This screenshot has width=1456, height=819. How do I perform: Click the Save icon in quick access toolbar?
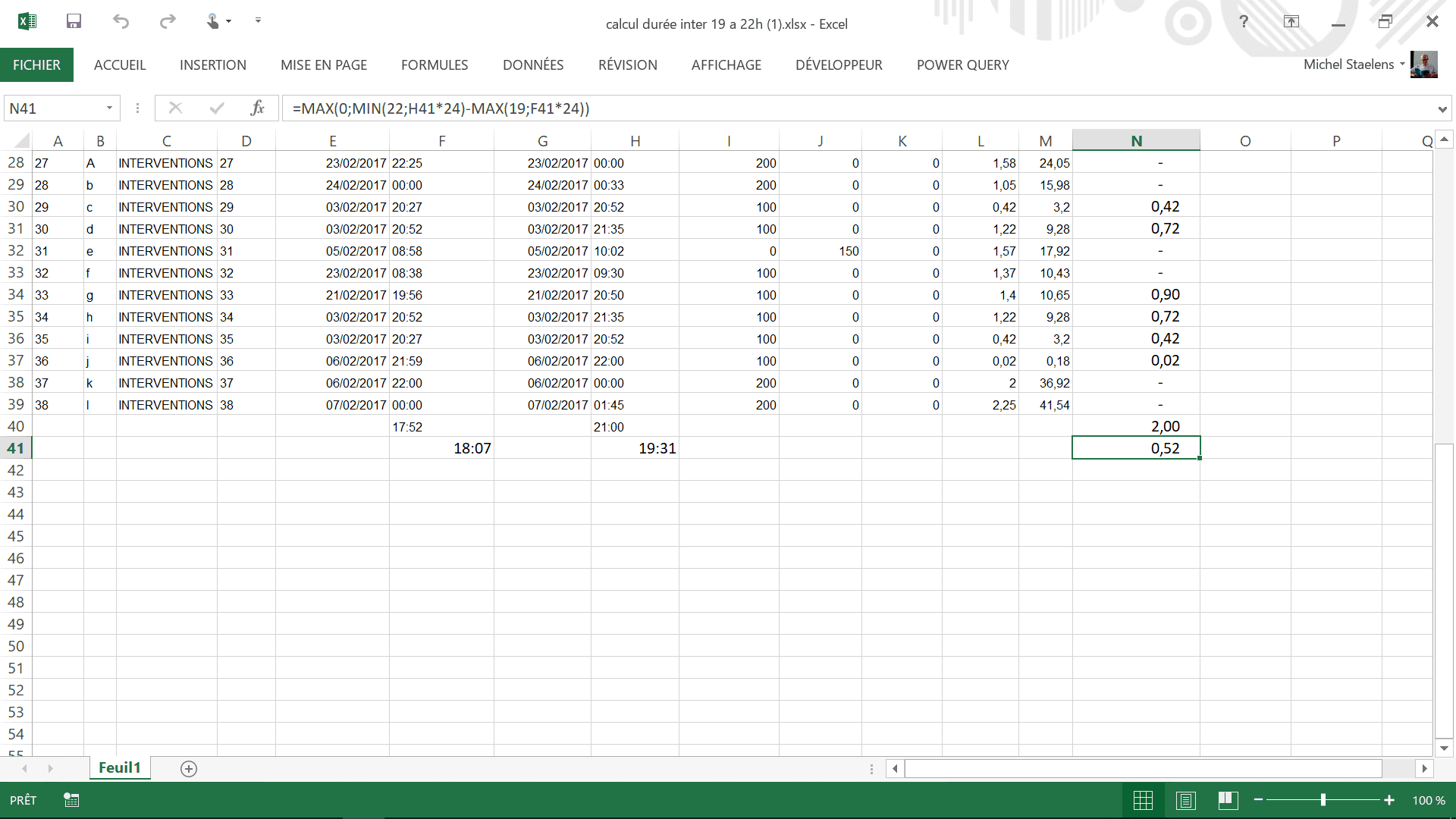click(74, 21)
